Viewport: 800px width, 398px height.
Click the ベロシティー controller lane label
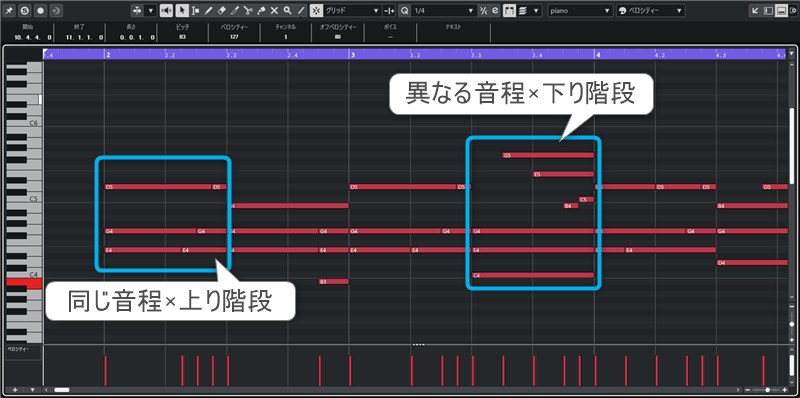coord(19,350)
